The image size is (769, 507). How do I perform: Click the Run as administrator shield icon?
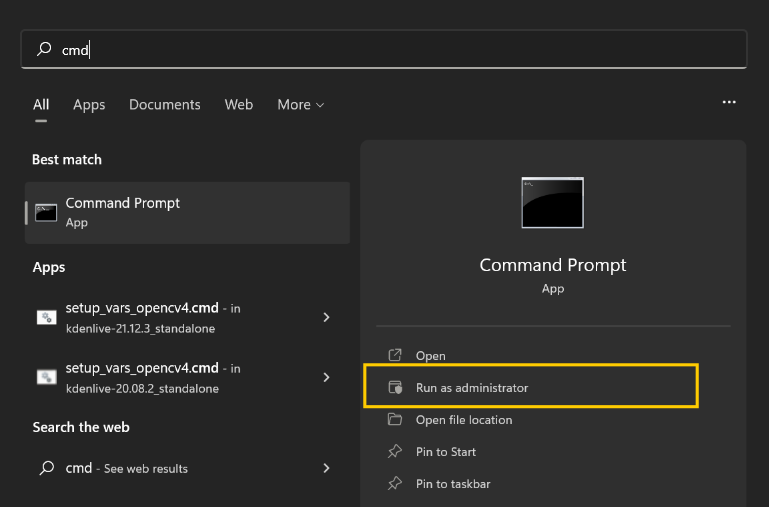(x=395, y=387)
